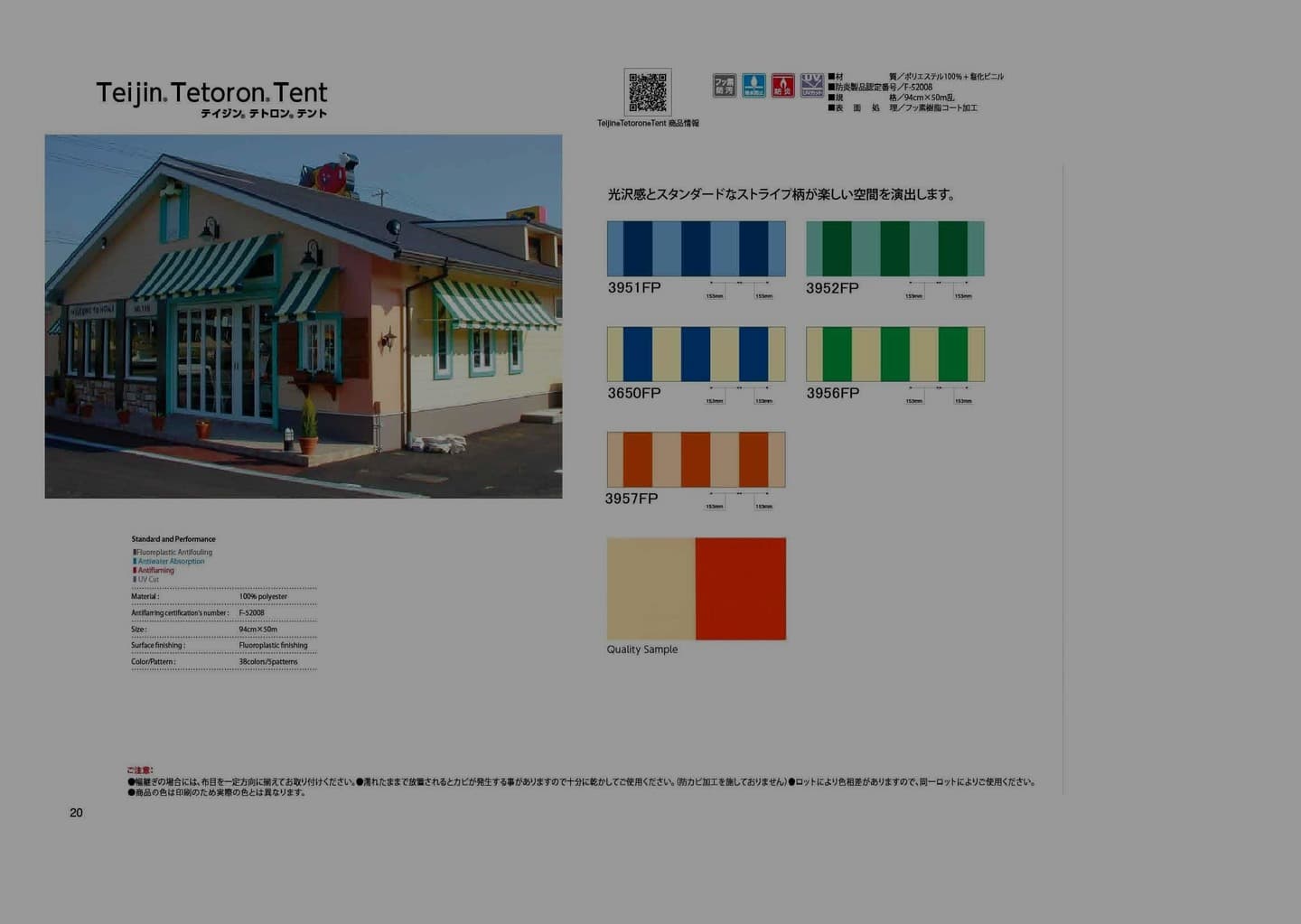This screenshot has width=1301, height=924.
Task: Click the 38colors/5patterns value
Action: click(x=268, y=661)
